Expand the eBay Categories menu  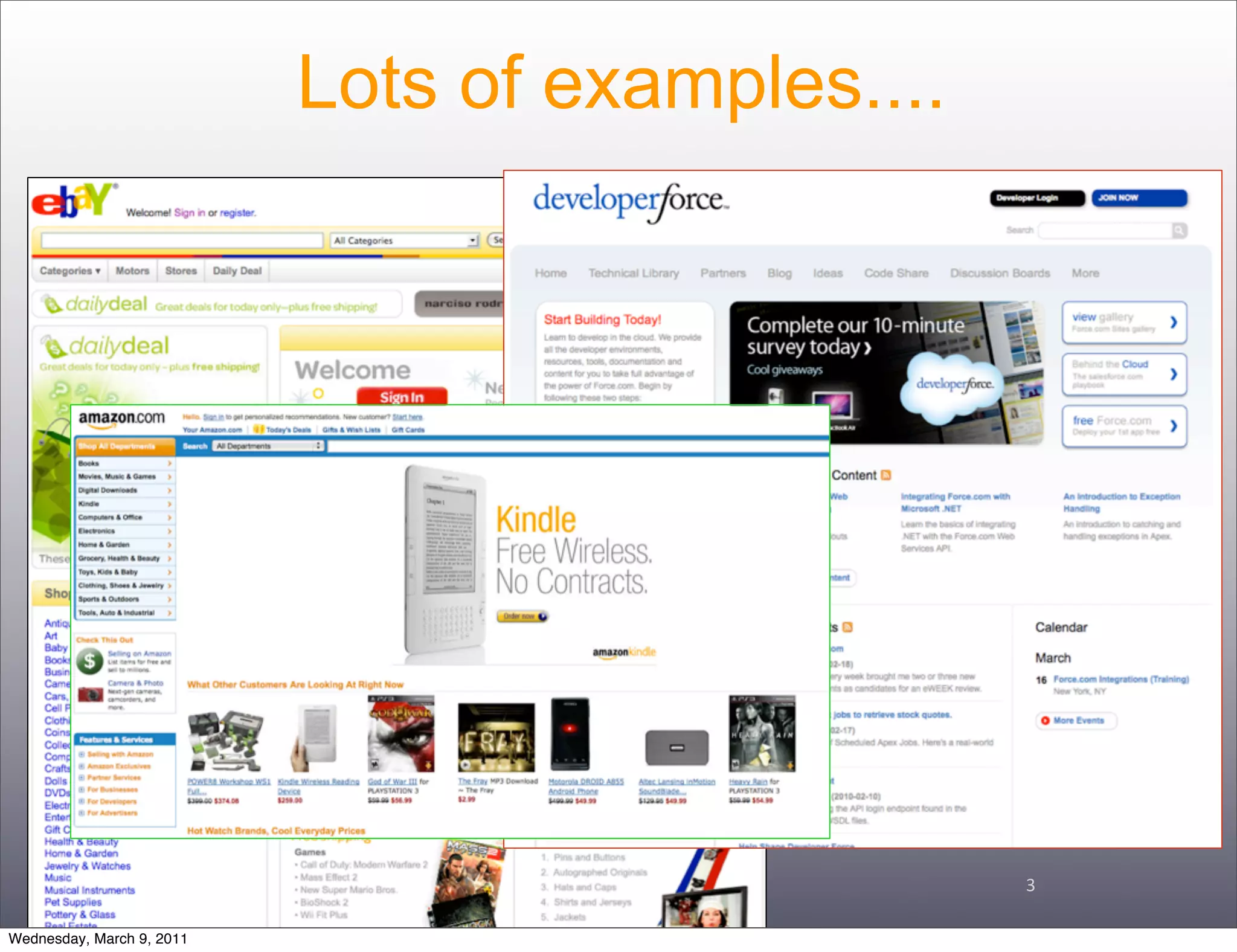point(70,271)
